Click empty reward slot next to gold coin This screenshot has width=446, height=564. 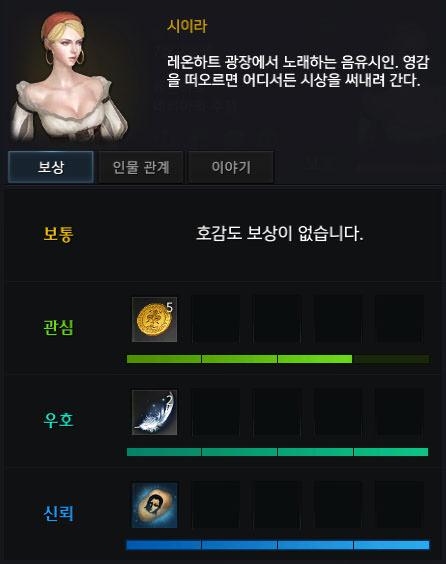coord(215,319)
